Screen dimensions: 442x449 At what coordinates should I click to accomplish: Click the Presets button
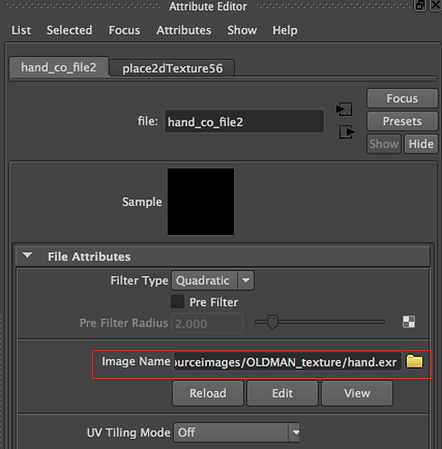[x=402, y=121]
